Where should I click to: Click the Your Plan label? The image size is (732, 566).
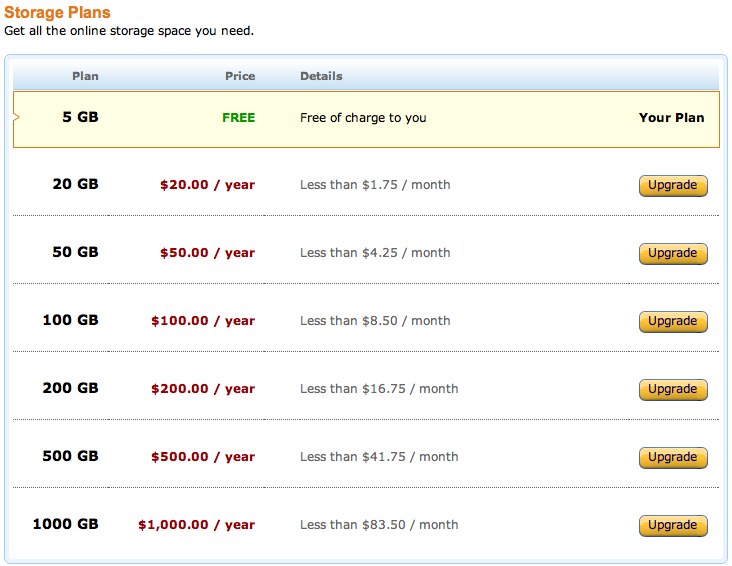671,117
